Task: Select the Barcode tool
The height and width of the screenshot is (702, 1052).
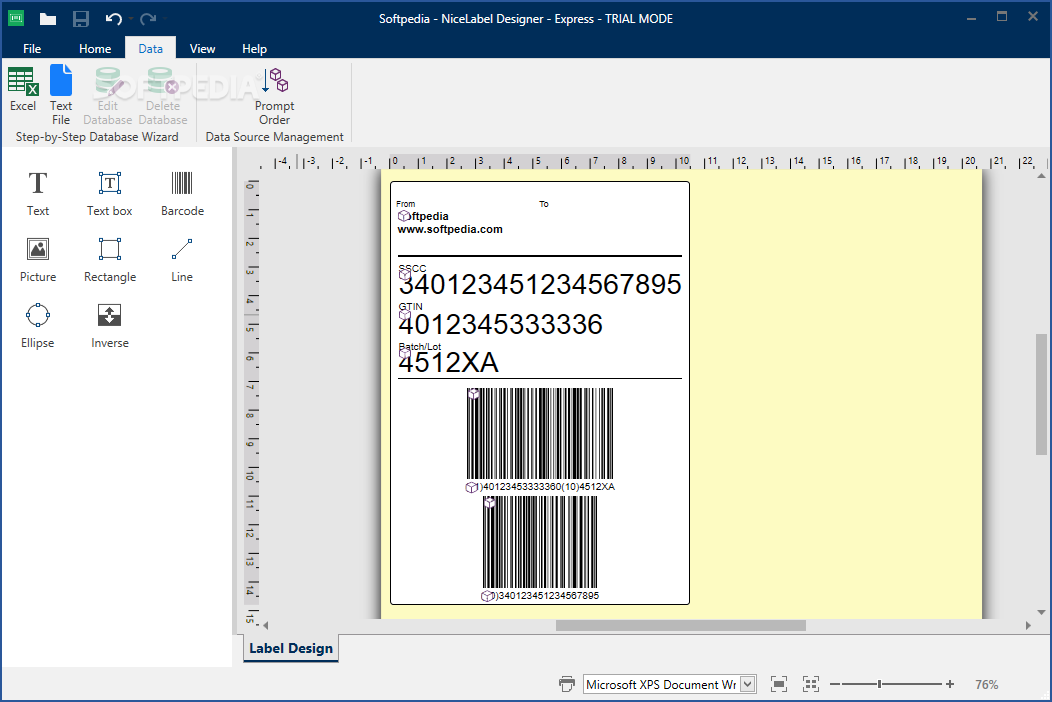Action: click(x=182, y=193)
